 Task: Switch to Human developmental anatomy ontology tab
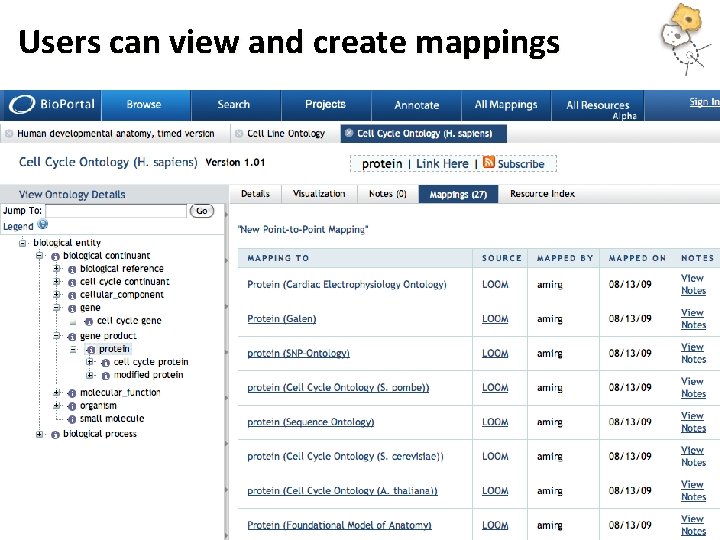point(115,134)
